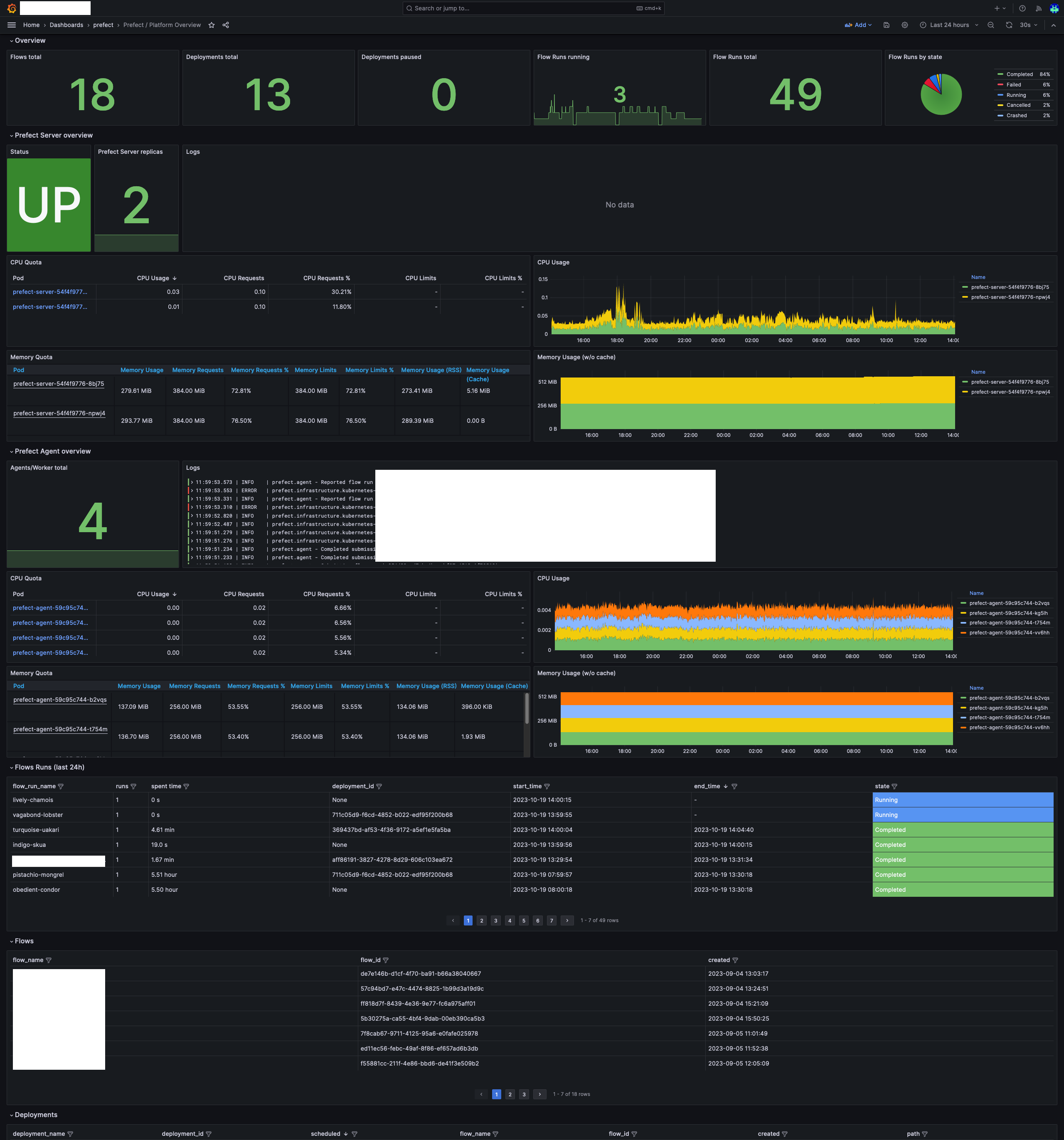
Task: Open the 30s refresh interval dropdown
Action: tap(1028, 25)
